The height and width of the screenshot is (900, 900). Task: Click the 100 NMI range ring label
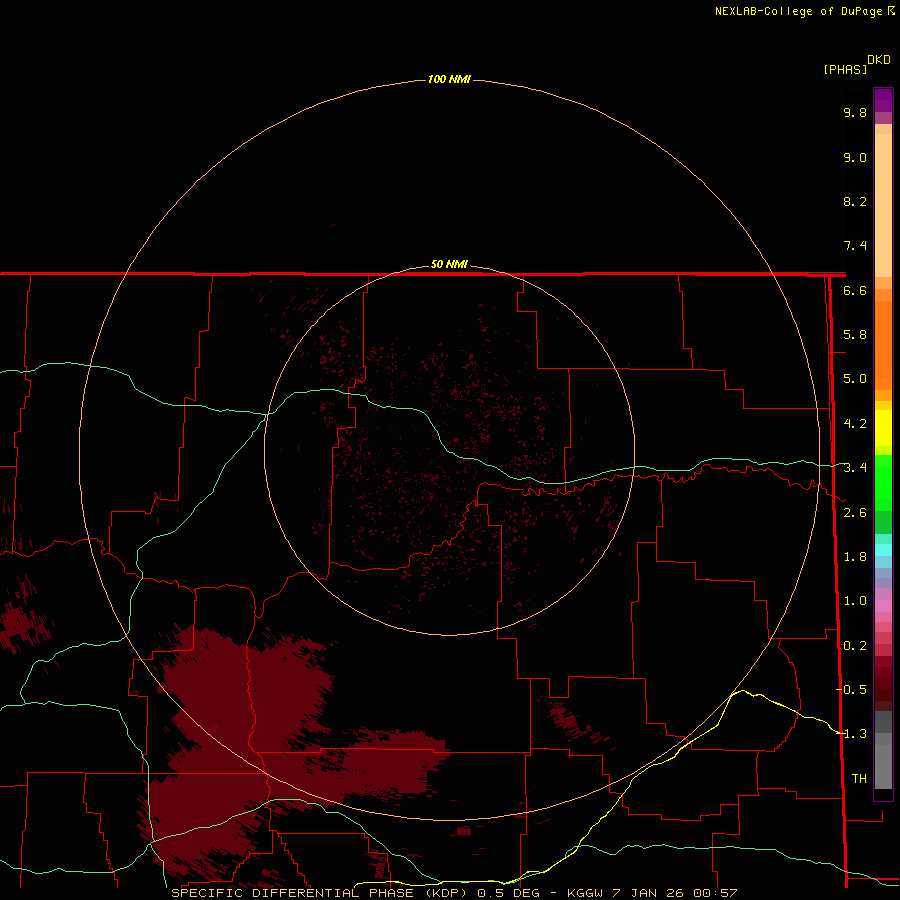click(x=449, y=79)
